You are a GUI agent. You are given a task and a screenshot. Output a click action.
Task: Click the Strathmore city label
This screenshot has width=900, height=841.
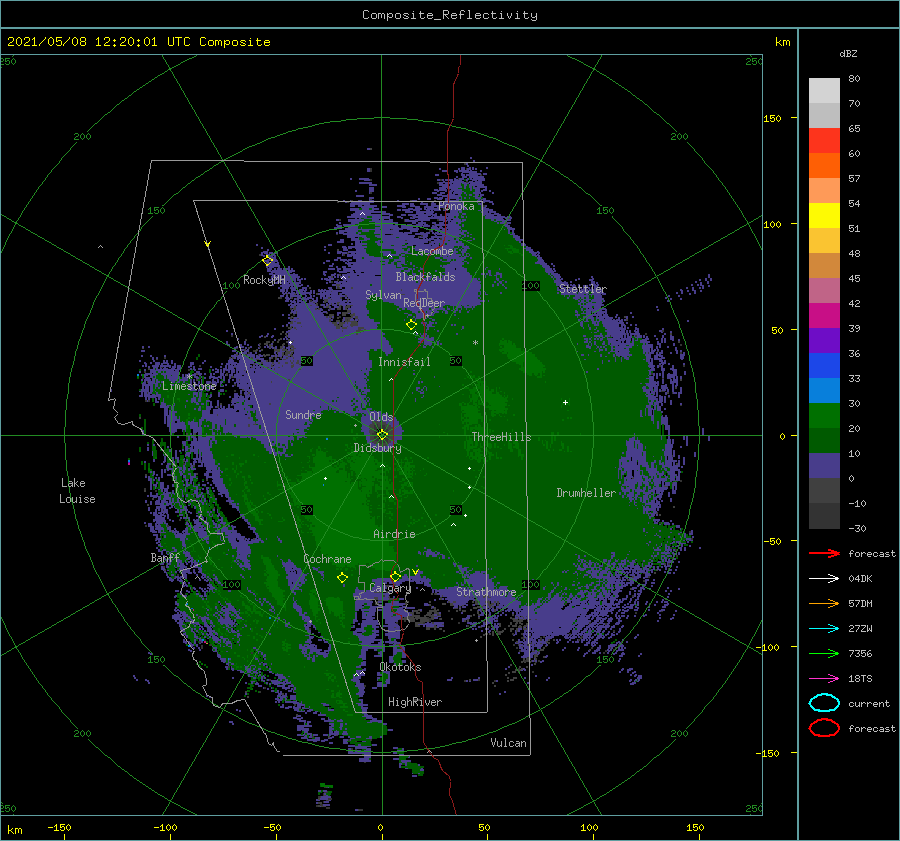click(486, 592)
